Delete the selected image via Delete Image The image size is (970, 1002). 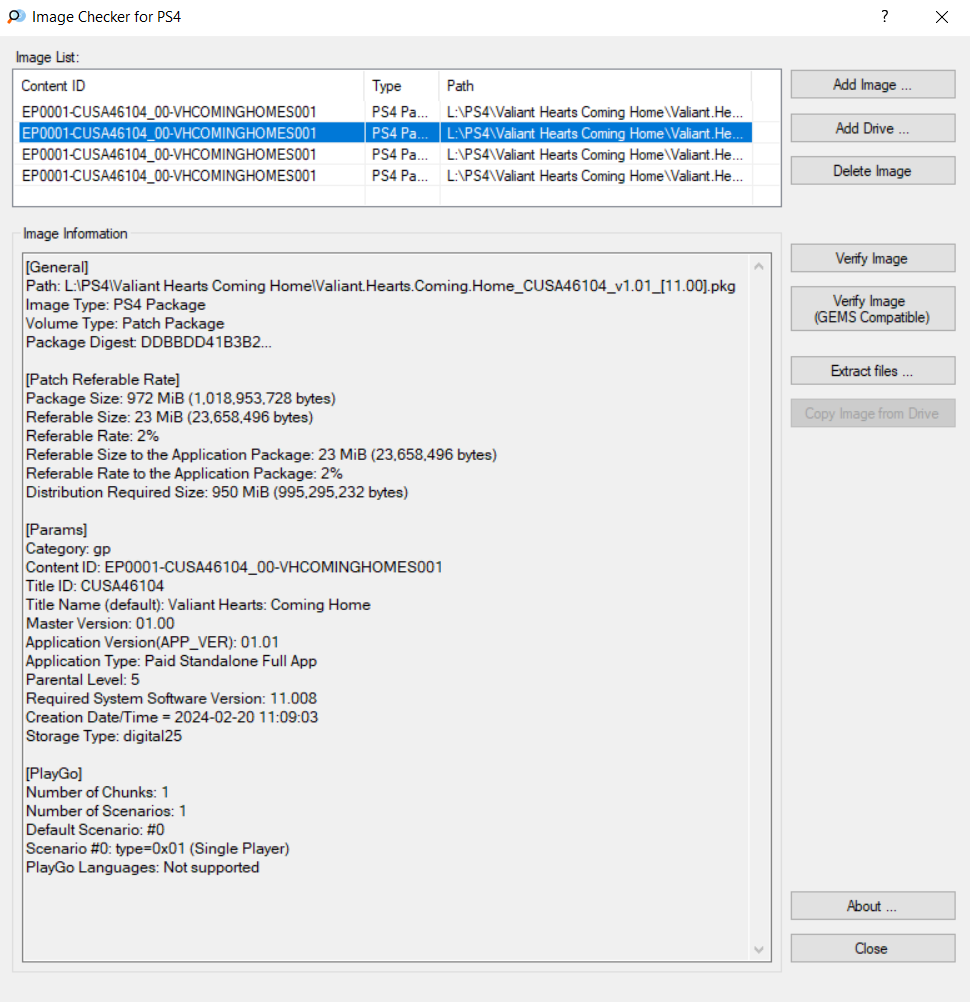872,171
